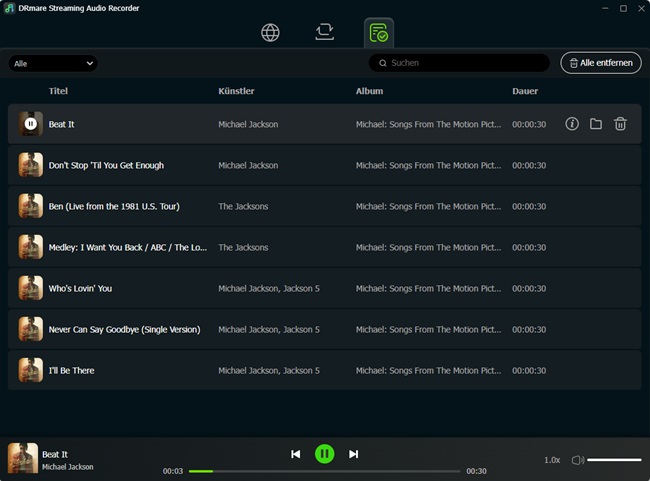Select the Don't Stop 'Til You Get Enough title

pos(106,165)
